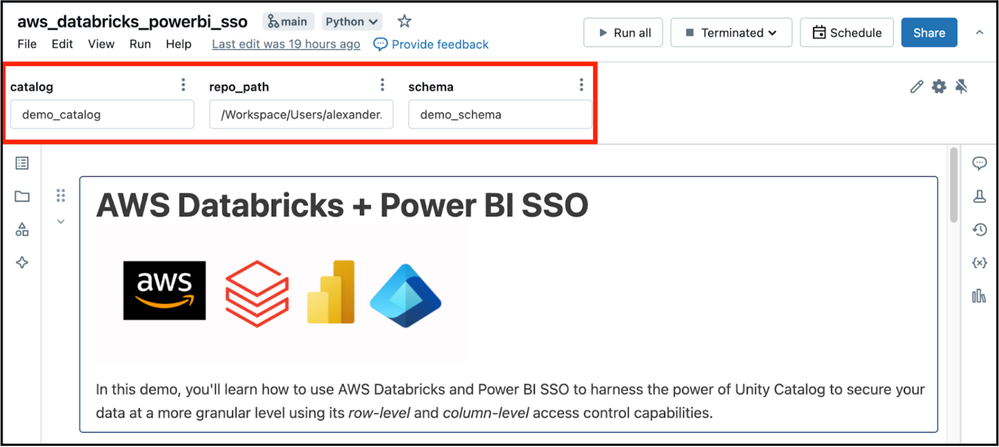This screenshot has height=447, width=999.
Task: Open the catalog shapes icon in left sidebar
Action: (x=22, y=229)
